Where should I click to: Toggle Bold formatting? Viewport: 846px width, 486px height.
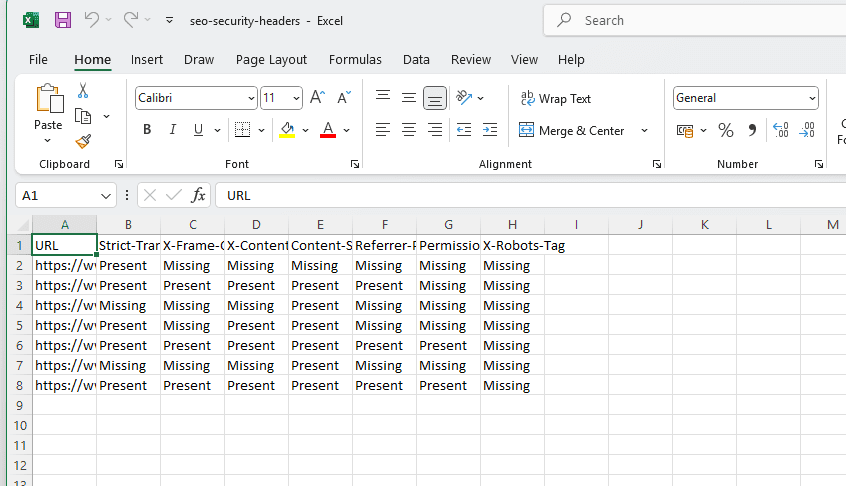click(147, 130)
